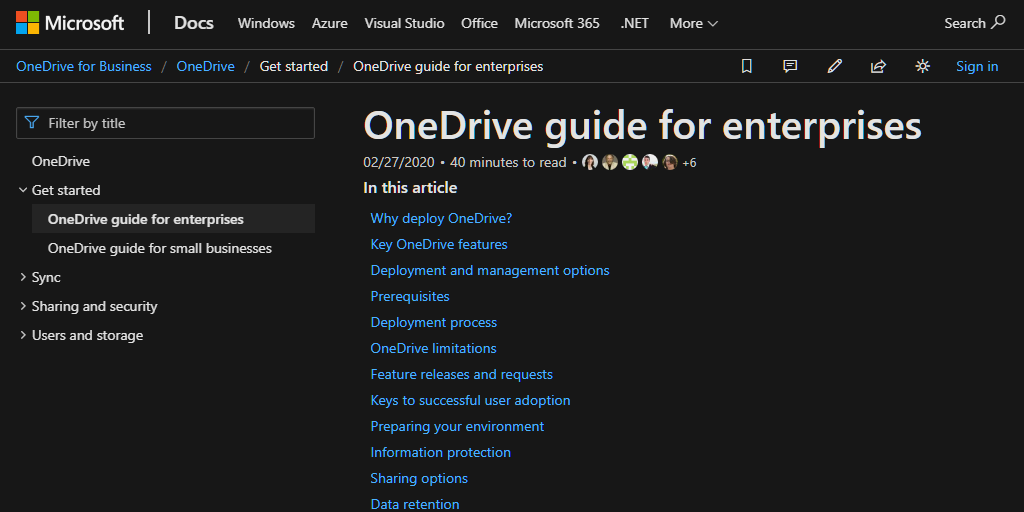The image size is (1024, 512).
Task: Collapse the Get started section
Action: point(24,191)
